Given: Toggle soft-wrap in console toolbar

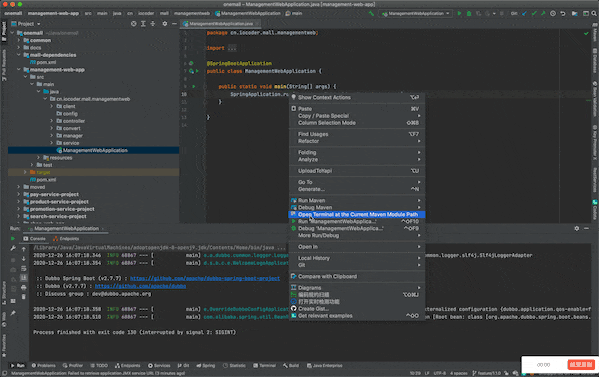Looking at the screenshot, I should pos(24,269).
